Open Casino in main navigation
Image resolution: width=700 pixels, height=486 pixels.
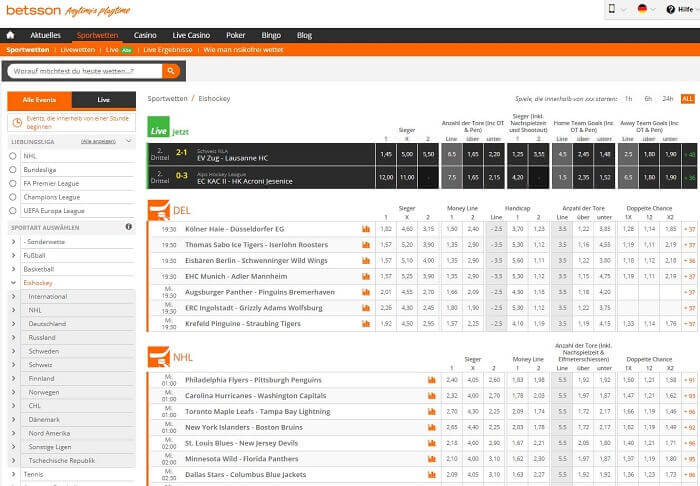[145, 35]
